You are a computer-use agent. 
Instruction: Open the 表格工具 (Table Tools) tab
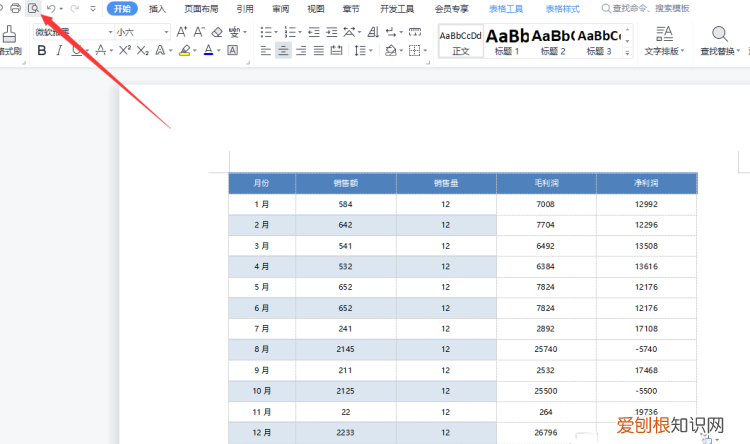(506, 8)
